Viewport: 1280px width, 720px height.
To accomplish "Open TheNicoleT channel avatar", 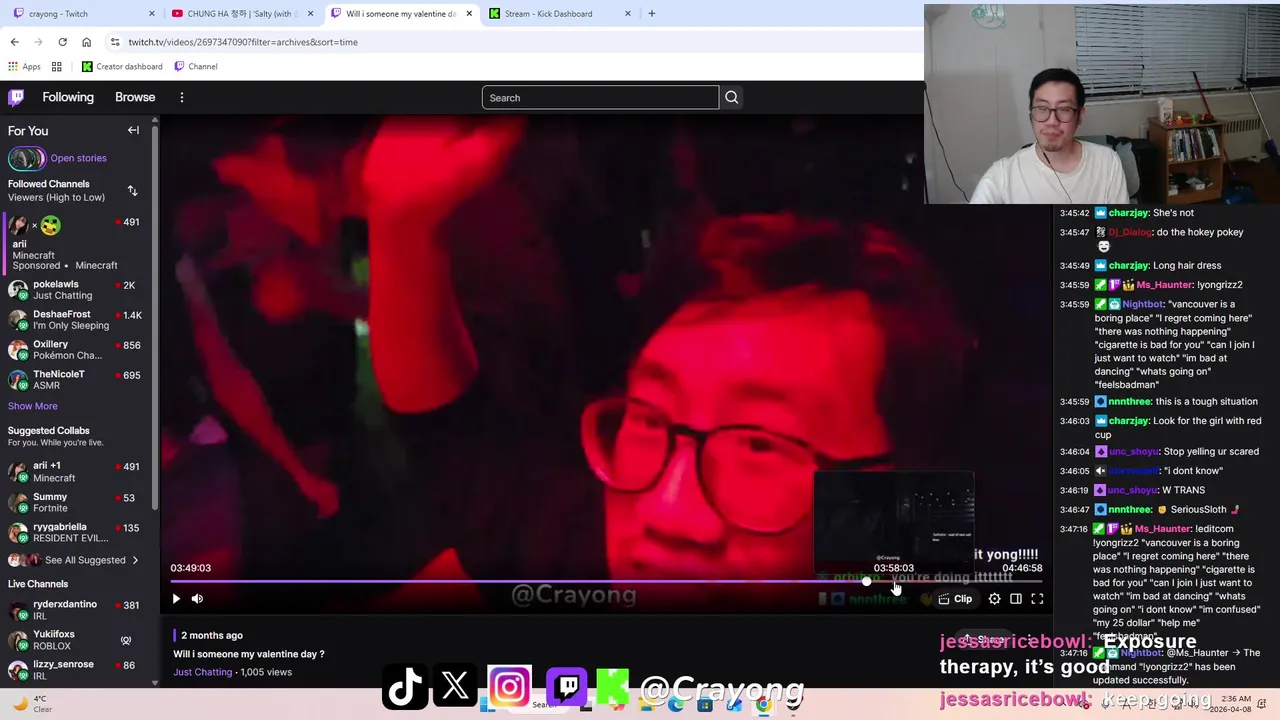I will tap(17, 380).
